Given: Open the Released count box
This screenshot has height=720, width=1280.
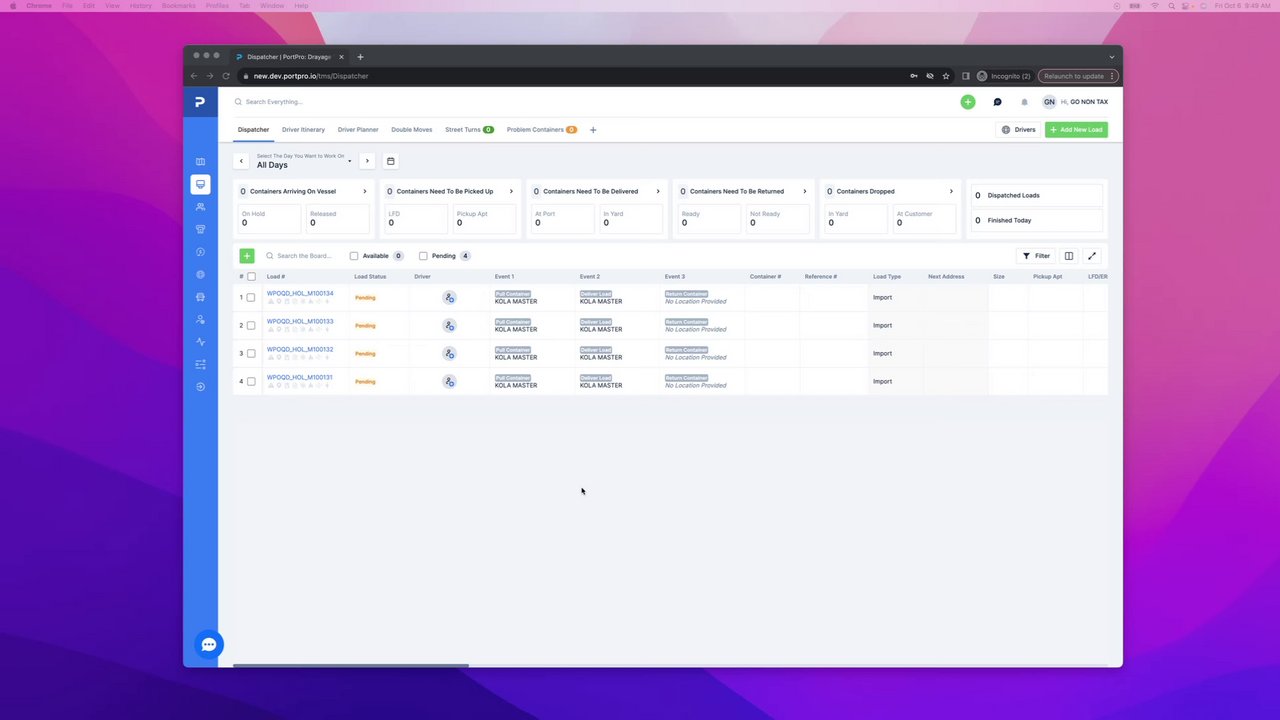Looking at the screenshot, I should click(x=337, y=219).
